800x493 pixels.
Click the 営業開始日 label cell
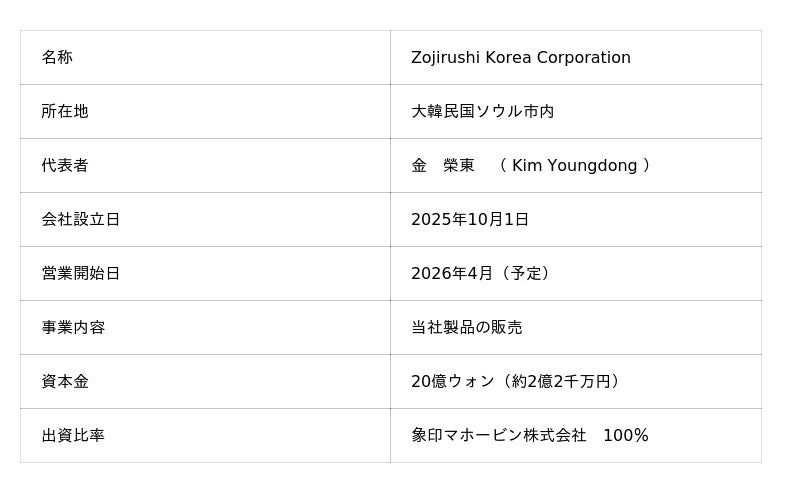pyautogui.click(x=80, y=274)
